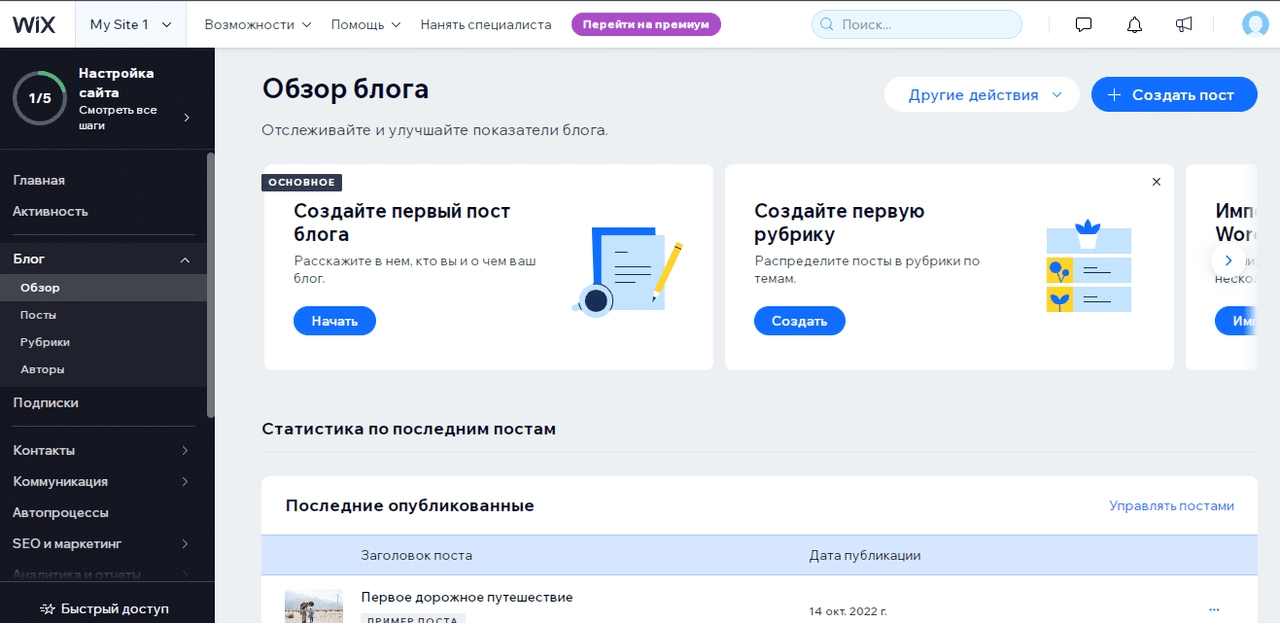Screen dimensions: 1280x623
Task: Open the My Site 1 dropdown
Action: 131,24
